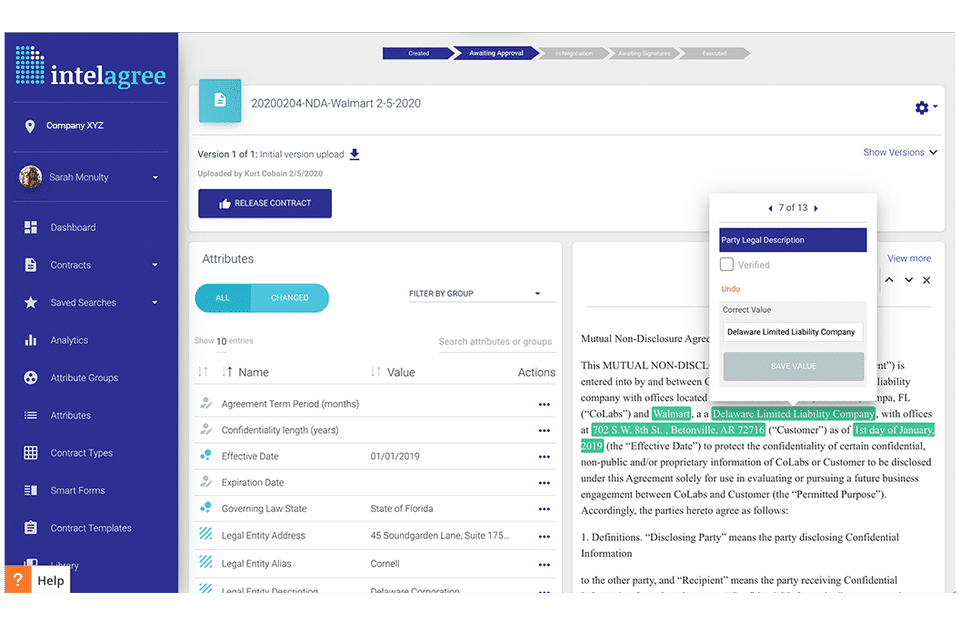Click the Contract Types grid icon
The height and width of the screenshot is (625, 960).
[30, 452]
